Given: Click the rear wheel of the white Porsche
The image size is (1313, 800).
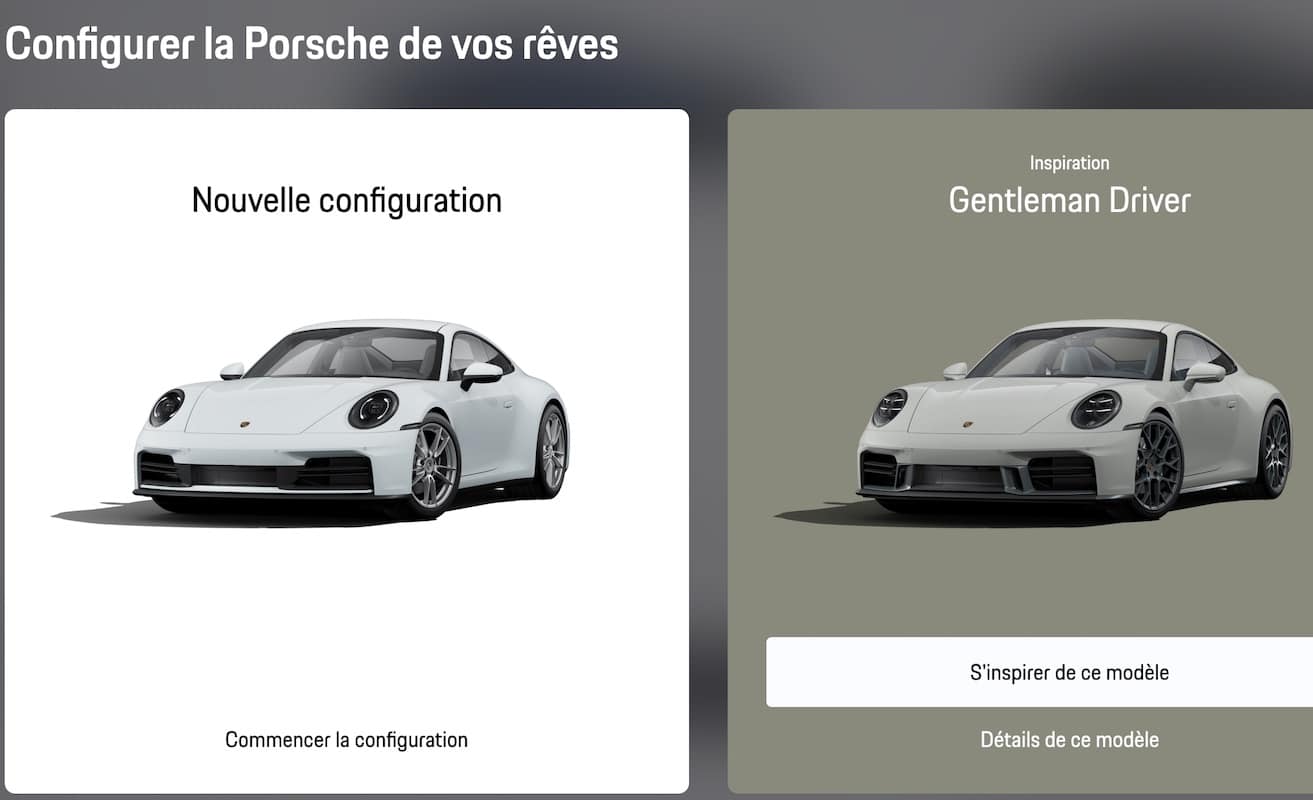Looking at the screenshot, I should (552, 450).
